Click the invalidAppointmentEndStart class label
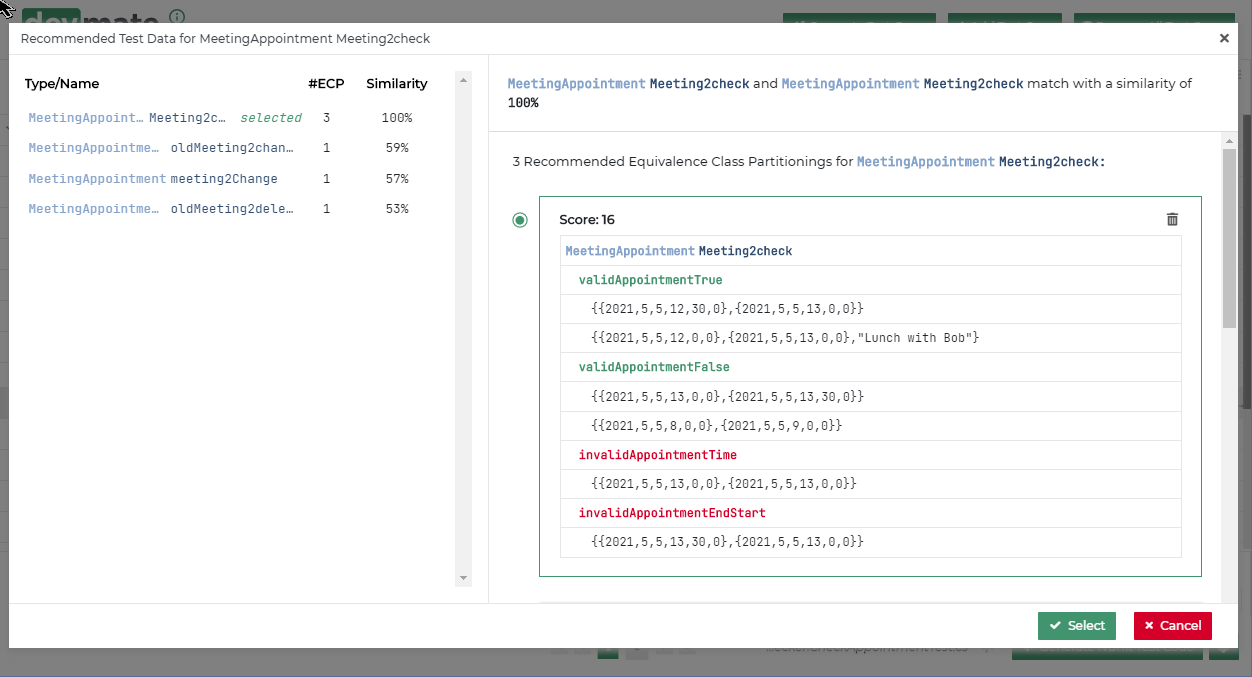1252x677 pixels. [x=672, y=513]
